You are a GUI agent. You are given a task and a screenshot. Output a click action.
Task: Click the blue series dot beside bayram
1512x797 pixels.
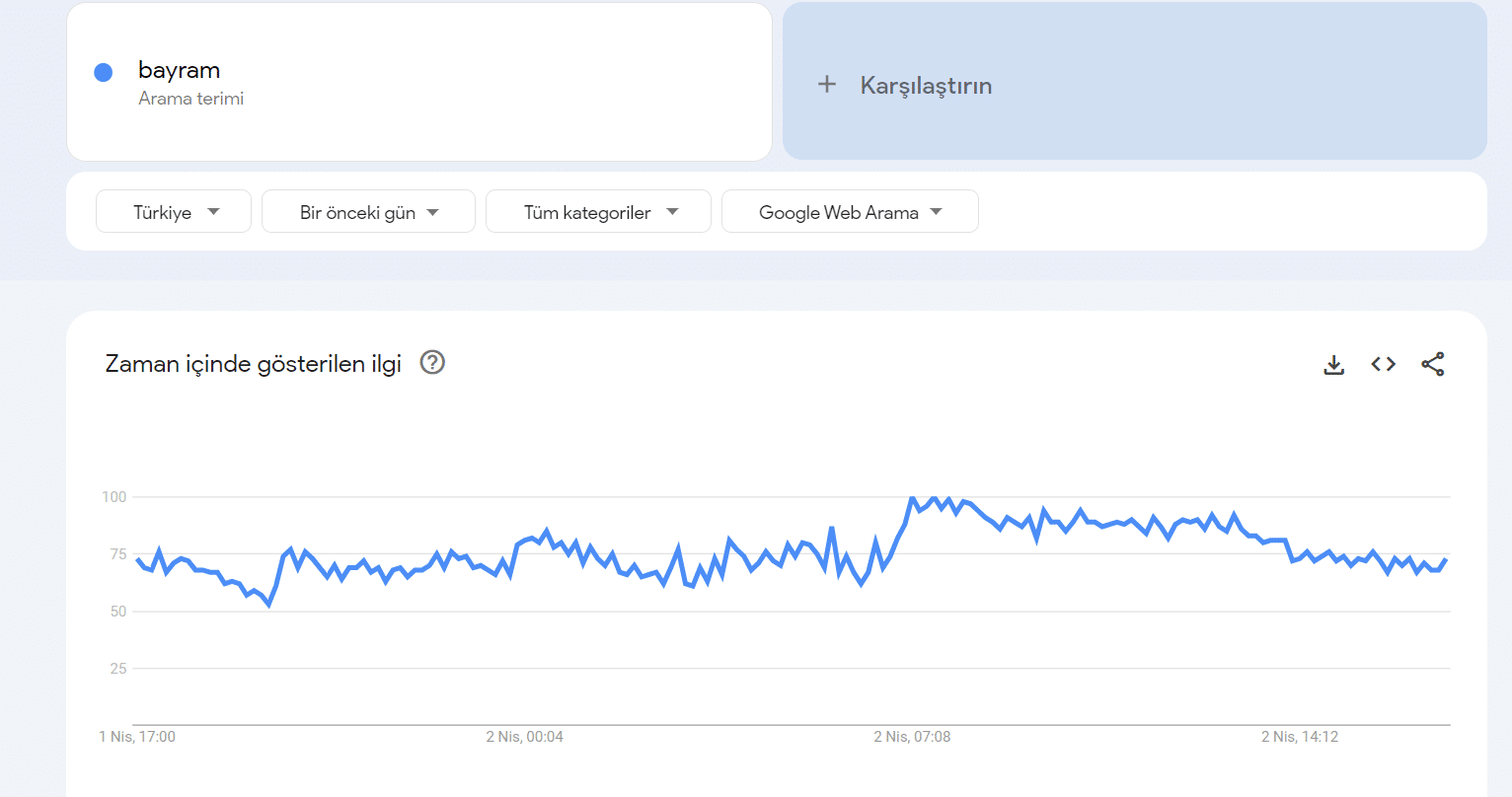[103, 71]
